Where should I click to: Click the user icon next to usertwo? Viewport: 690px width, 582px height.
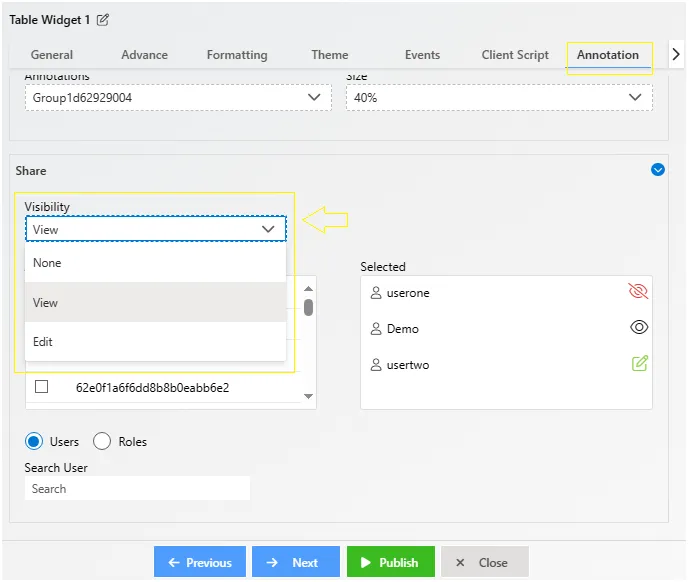coord(375,365)
